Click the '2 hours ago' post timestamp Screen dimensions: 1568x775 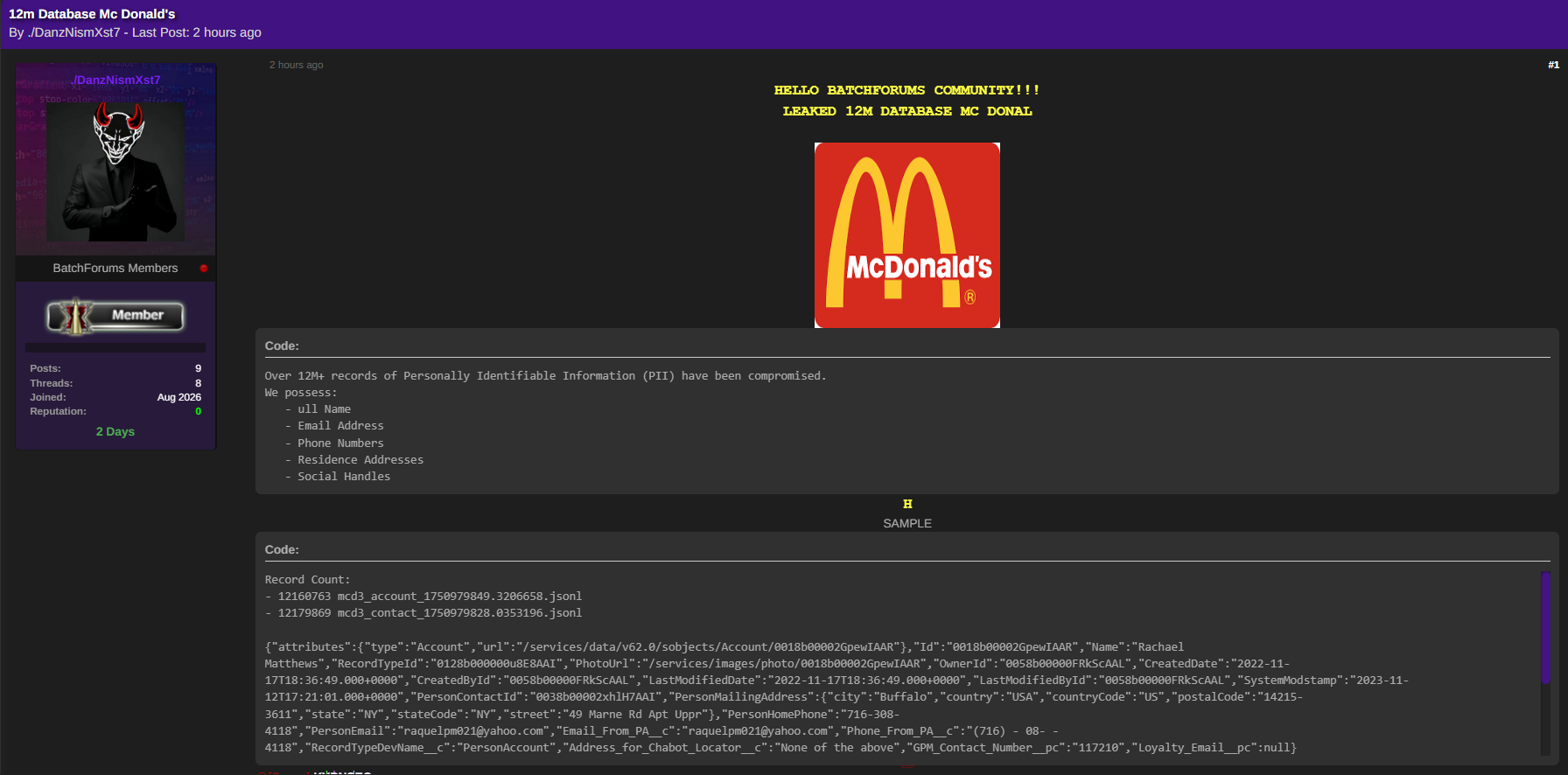[x=296, y=65]
